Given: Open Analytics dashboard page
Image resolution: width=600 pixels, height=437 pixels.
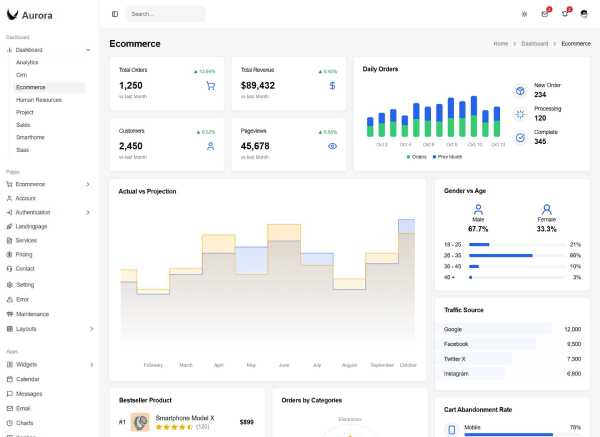Looking at the screenshot, I should (x=27, y=62).
